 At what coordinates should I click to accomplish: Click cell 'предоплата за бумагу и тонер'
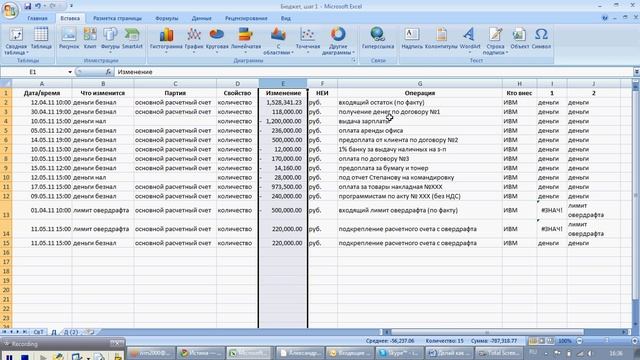click(x=420, y=168)
